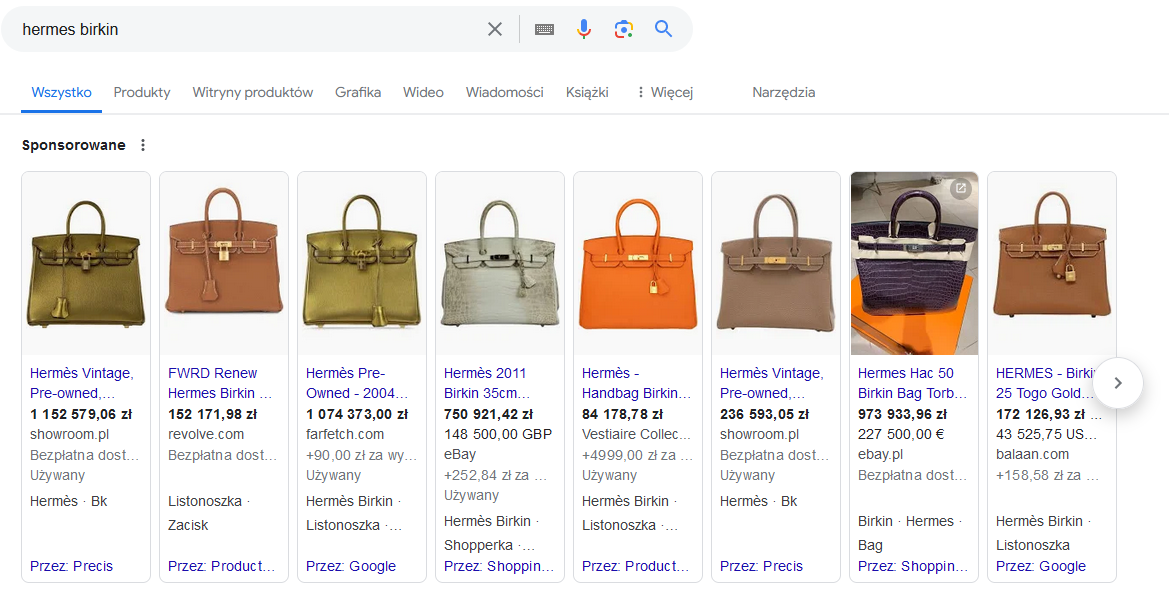Viewport: 1169px width, 604px height.
Task: Start voice search with microphone
Action: pos(584,29)
